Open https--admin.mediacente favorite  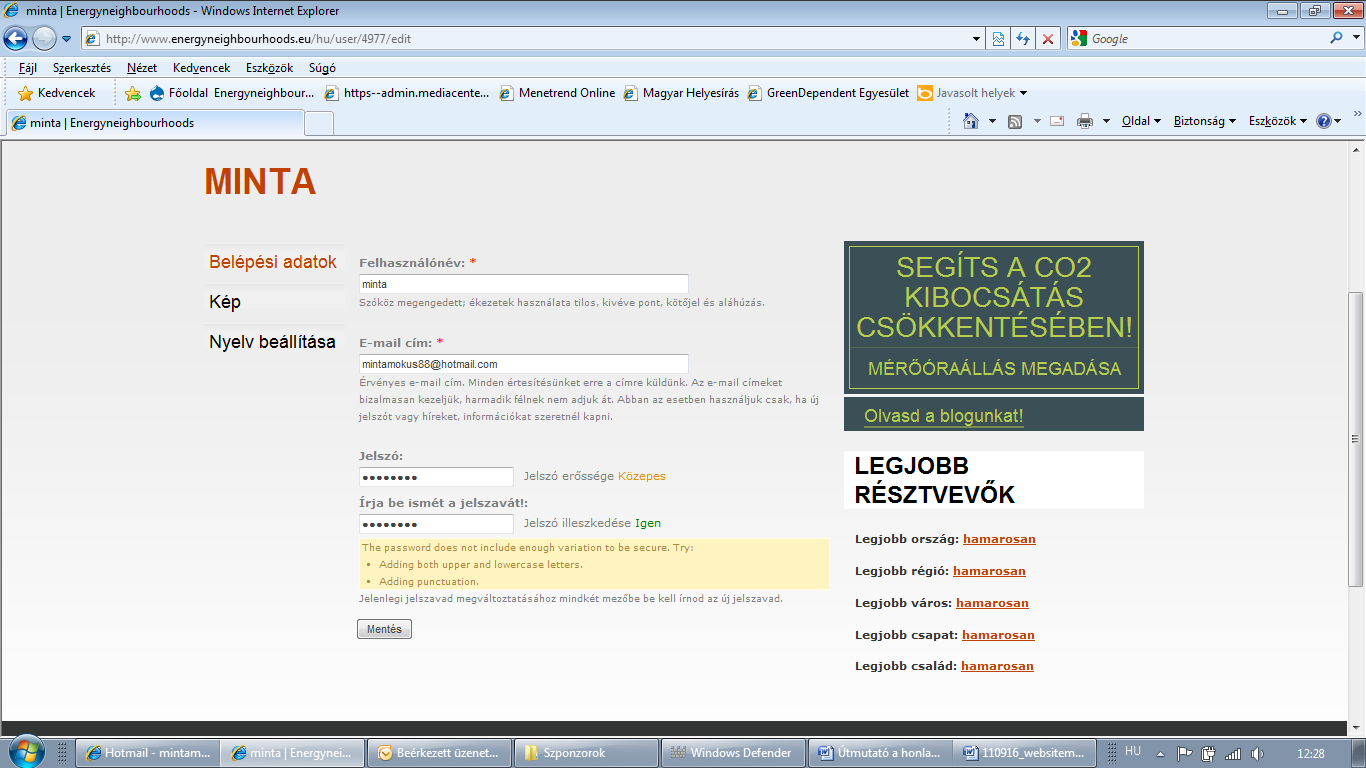[407, 93]
